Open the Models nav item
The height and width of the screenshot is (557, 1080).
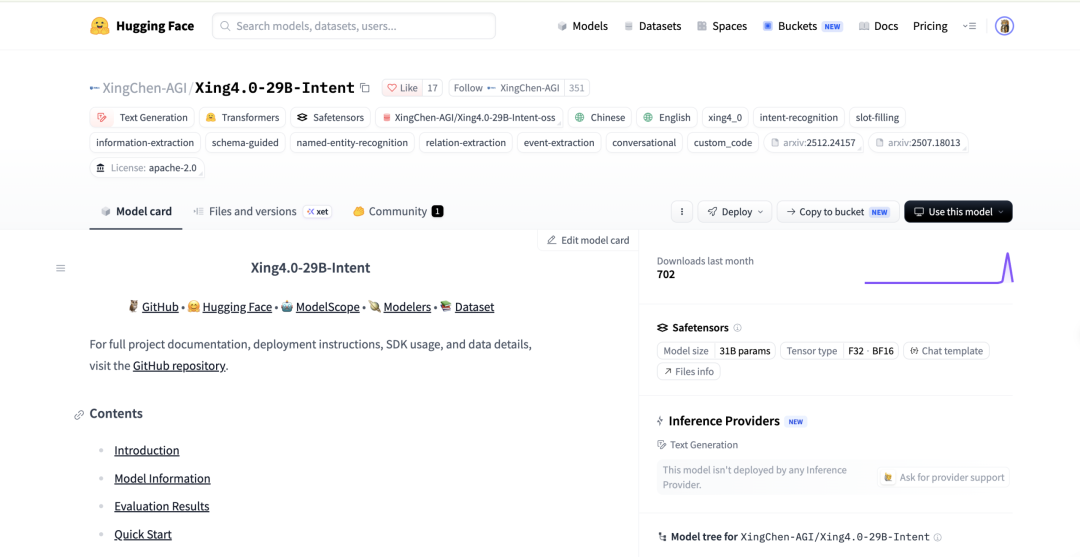583,26
